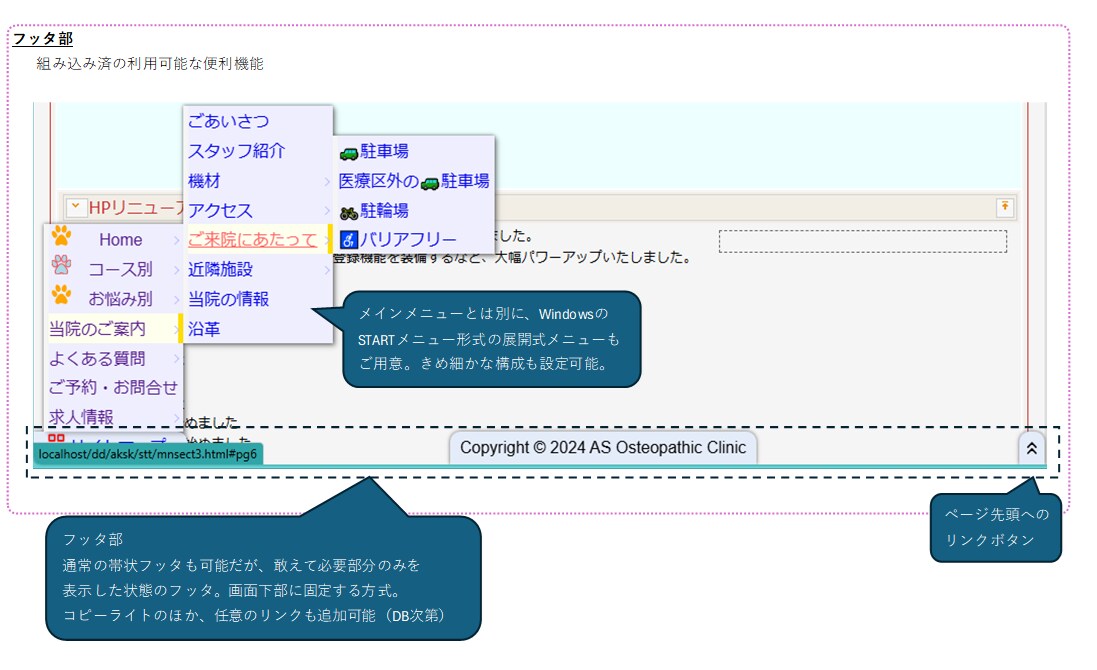The height and width of the screenshot is (670, 1097).
Task: Click the wheelchair icon before バリアフリー
Action: click(x=348, y=241)
